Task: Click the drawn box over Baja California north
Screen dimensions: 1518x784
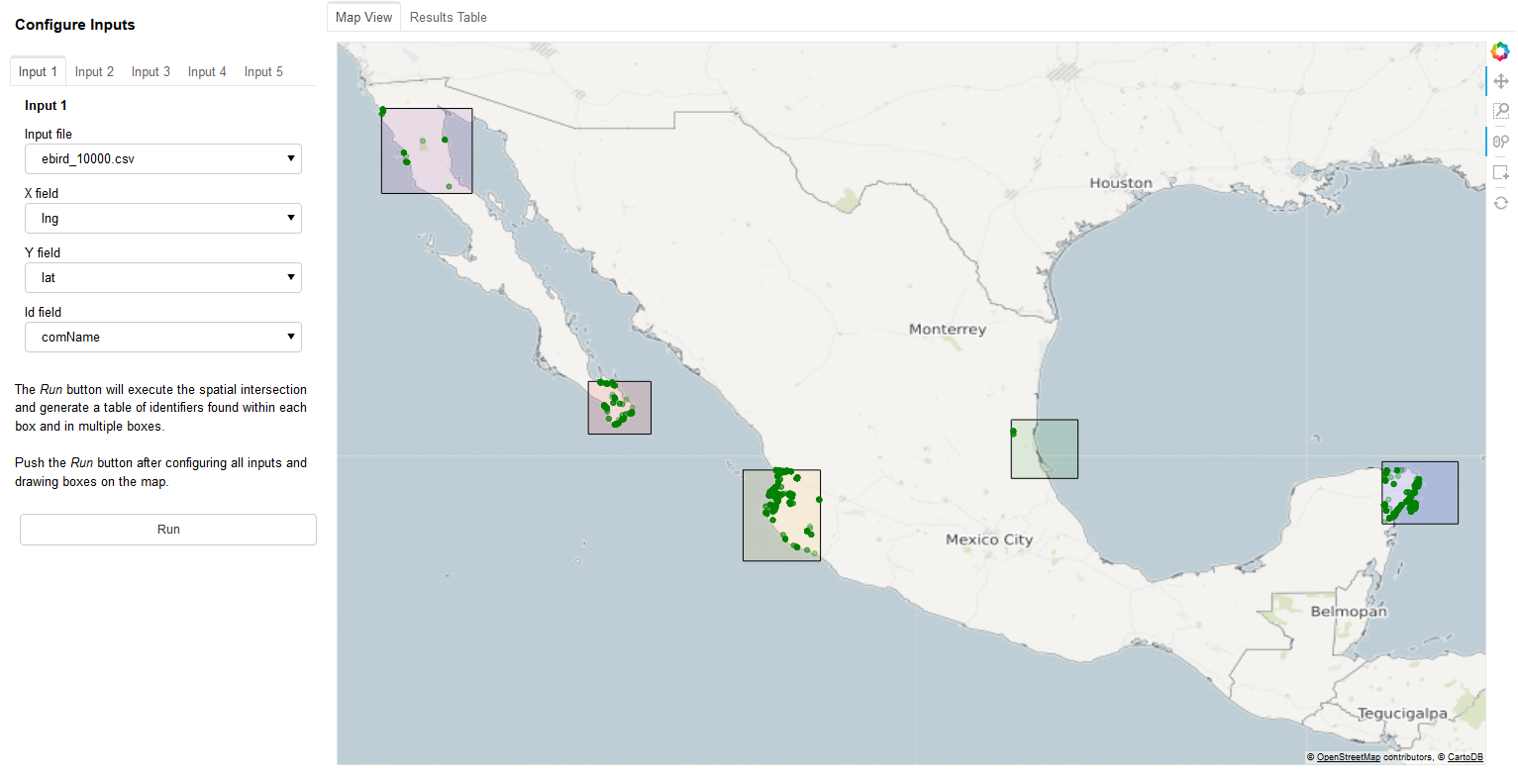Action: (x=427, y=150)
